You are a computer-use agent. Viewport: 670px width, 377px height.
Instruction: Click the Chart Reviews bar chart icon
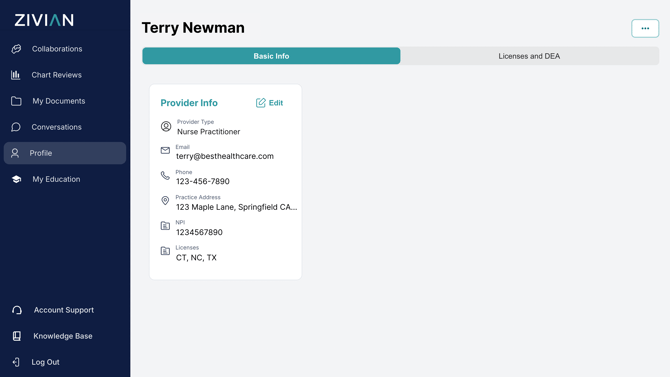coord(15,75)
